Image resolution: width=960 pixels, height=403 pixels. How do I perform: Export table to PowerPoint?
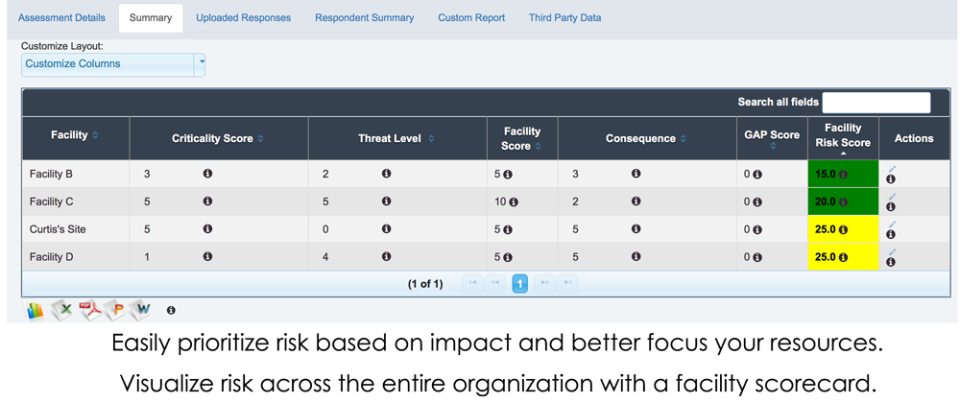click(x=115, y=309)
